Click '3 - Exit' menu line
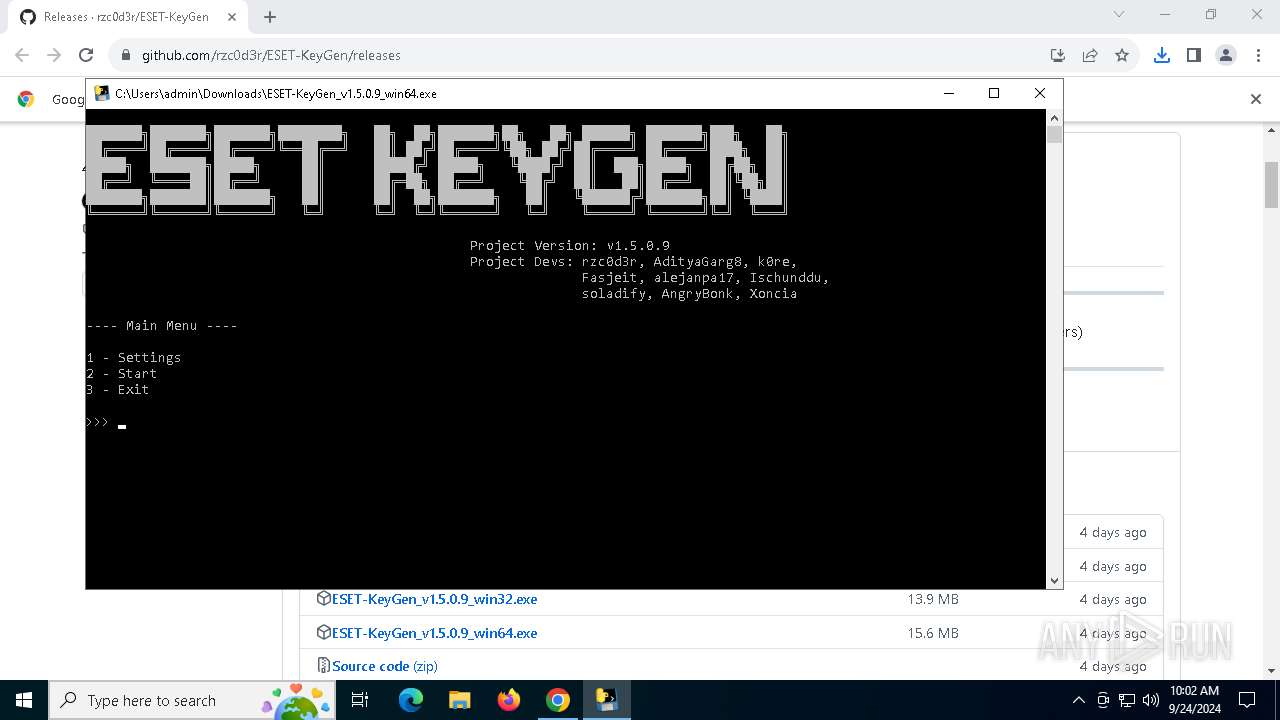The image size is (1280, 720). (x=118, y=390)
